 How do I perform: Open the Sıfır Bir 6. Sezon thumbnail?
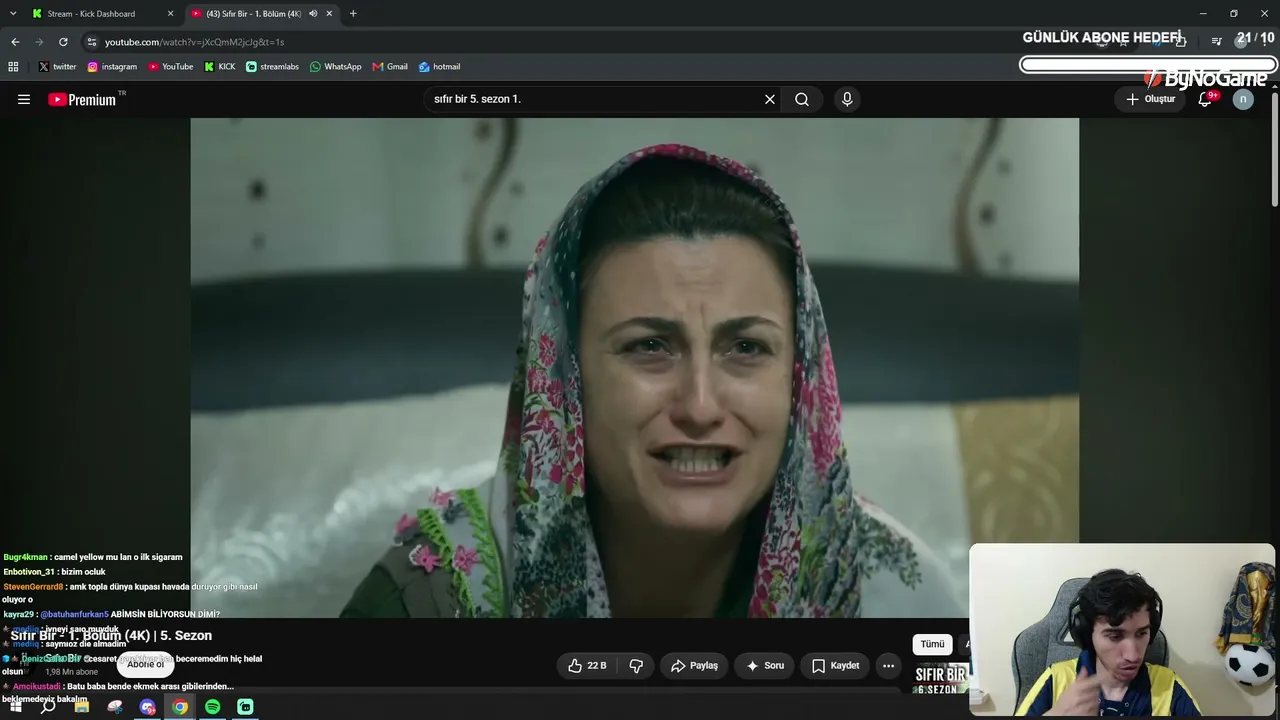click(941, 679)
